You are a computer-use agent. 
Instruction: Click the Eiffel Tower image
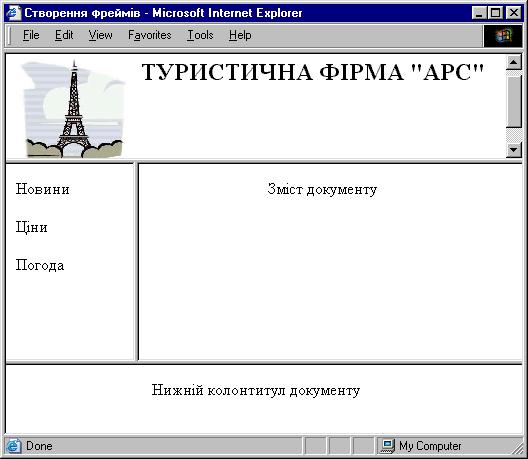pyautogui.click(x=73, y=108)
